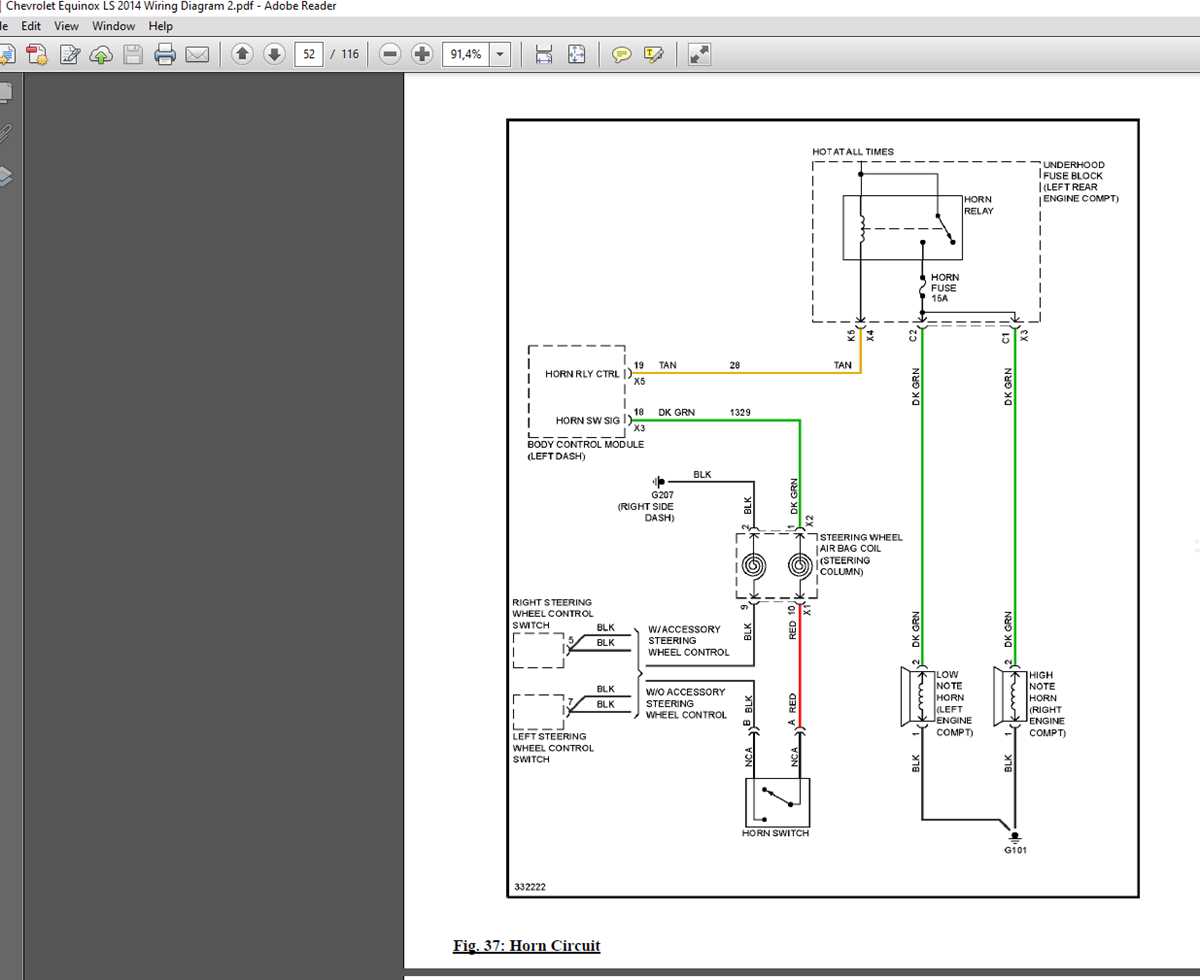Click the 'HIGH NOTE HORN' label
Viewport: 1200px width, 980px height.
coord(1043,686)
